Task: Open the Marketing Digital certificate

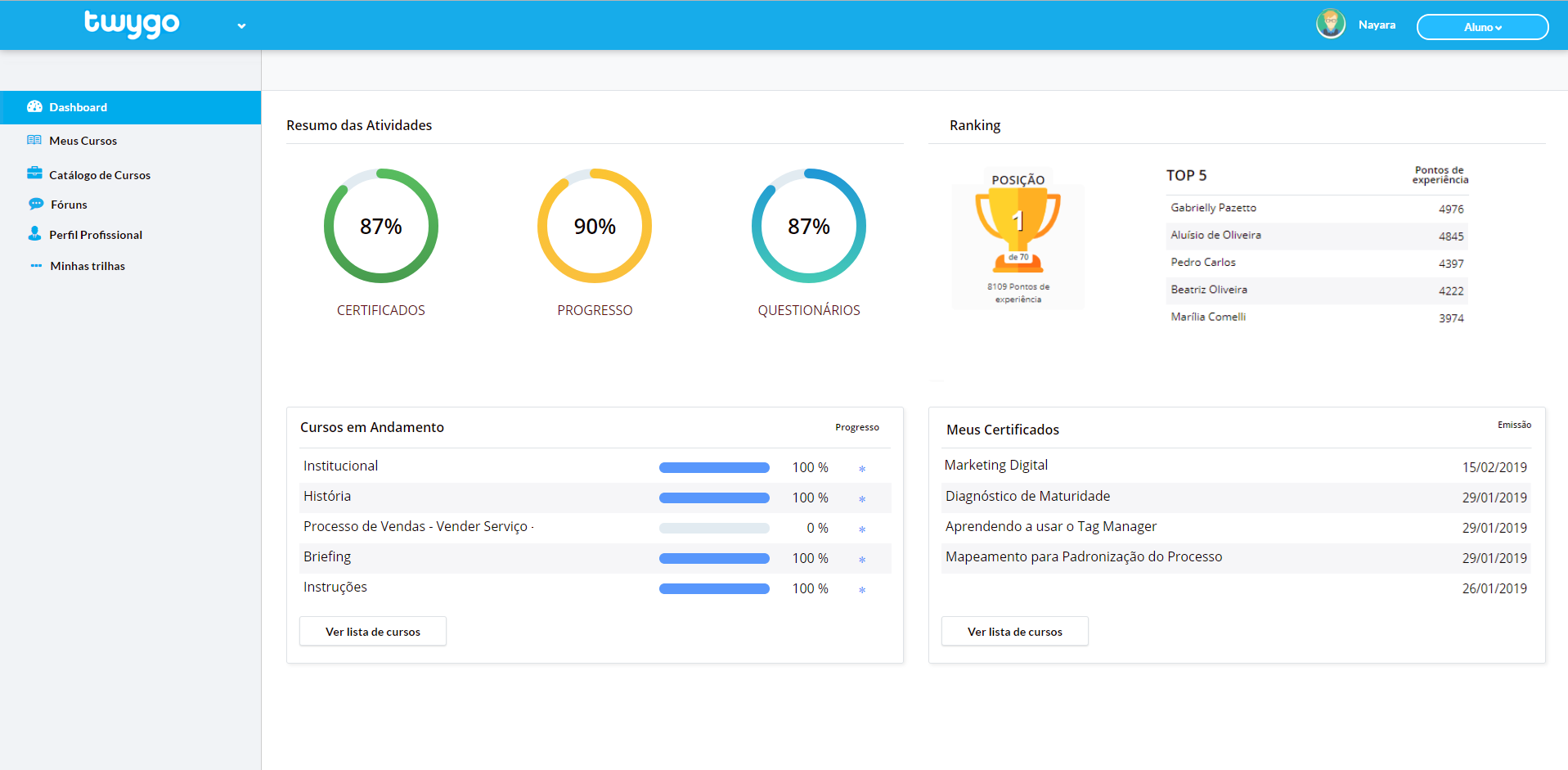Action: [995, 465]
